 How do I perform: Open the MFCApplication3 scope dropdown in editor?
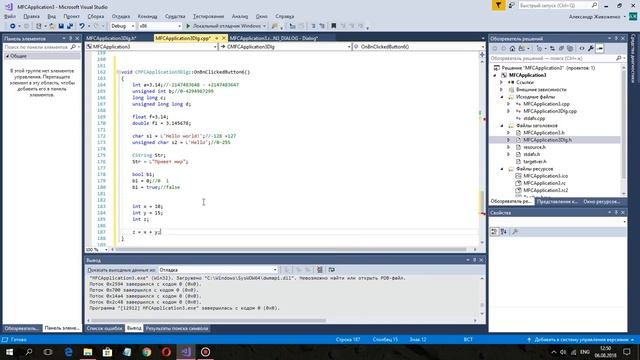coord(151,47)
